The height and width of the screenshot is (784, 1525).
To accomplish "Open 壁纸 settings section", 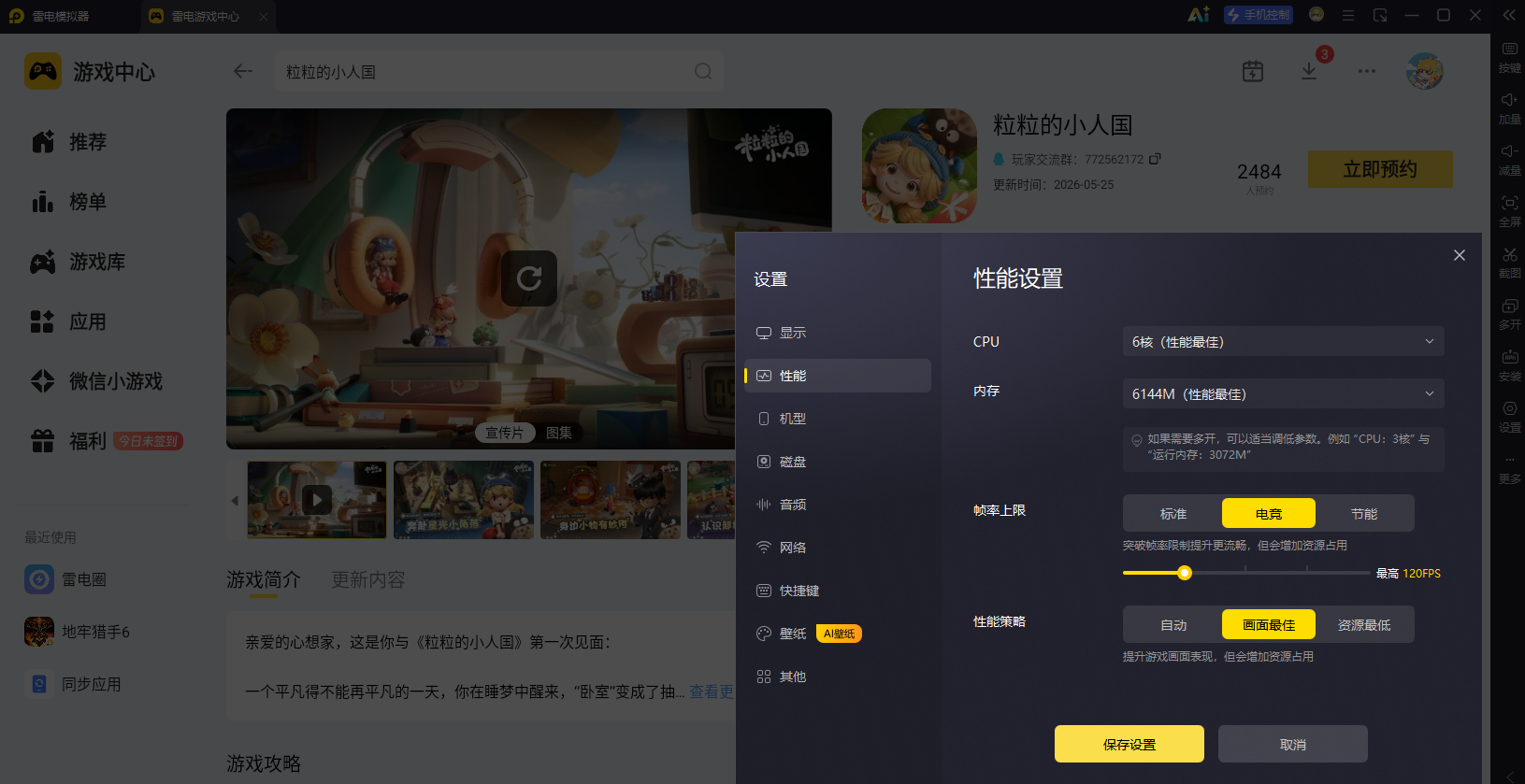I will pos(838,634).
